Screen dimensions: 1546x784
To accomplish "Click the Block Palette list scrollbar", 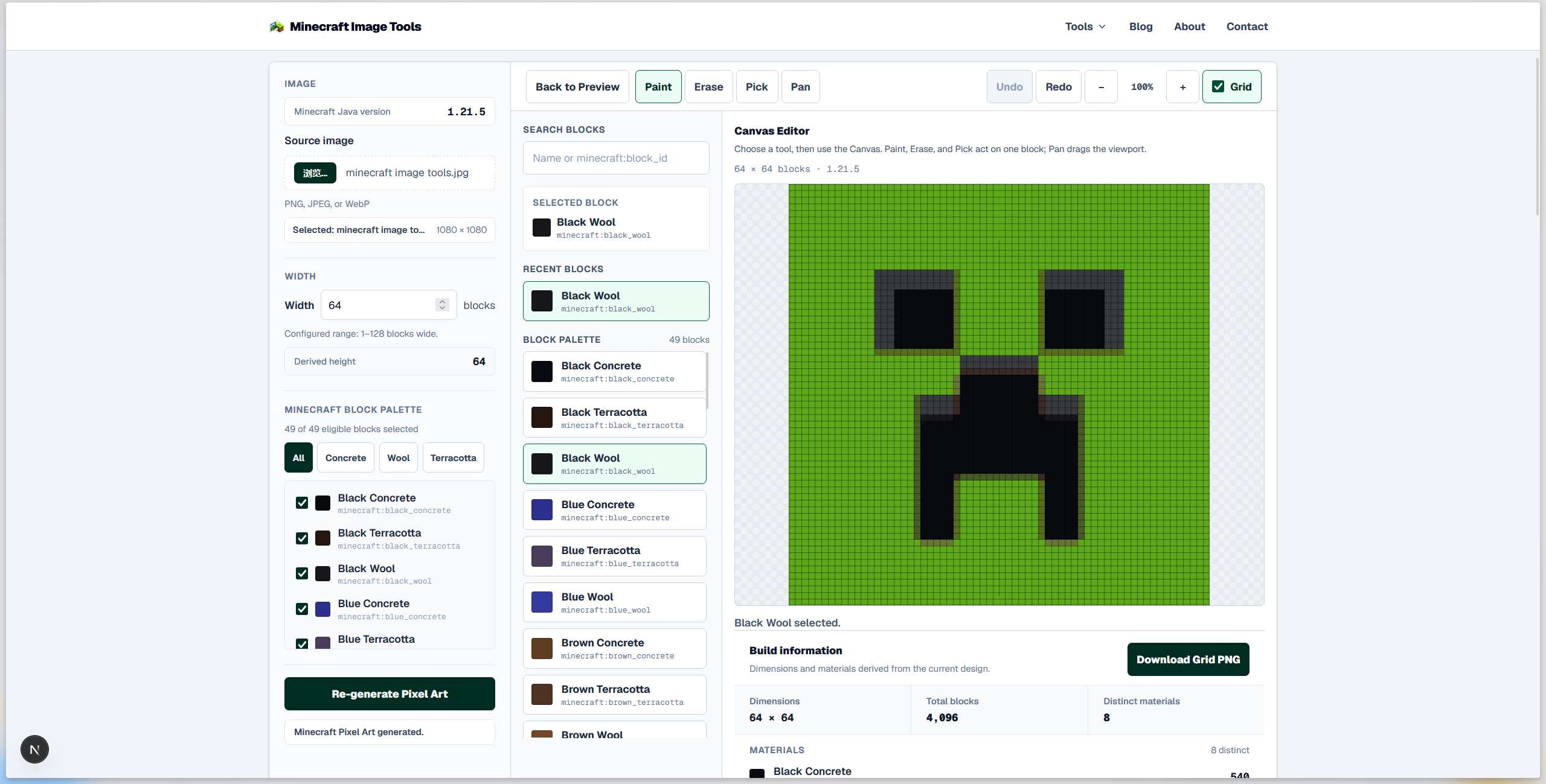I will 707,381.
